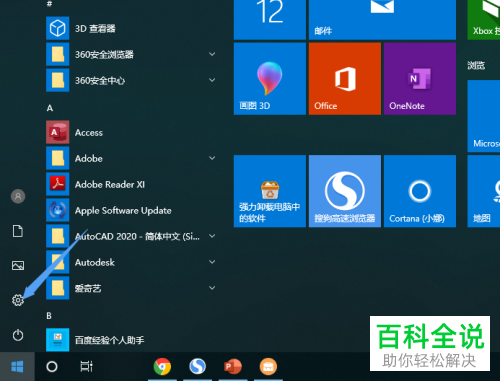Open Apple Software Update icon
This screenshot has width=500, height=381.
tap(58, 210)
